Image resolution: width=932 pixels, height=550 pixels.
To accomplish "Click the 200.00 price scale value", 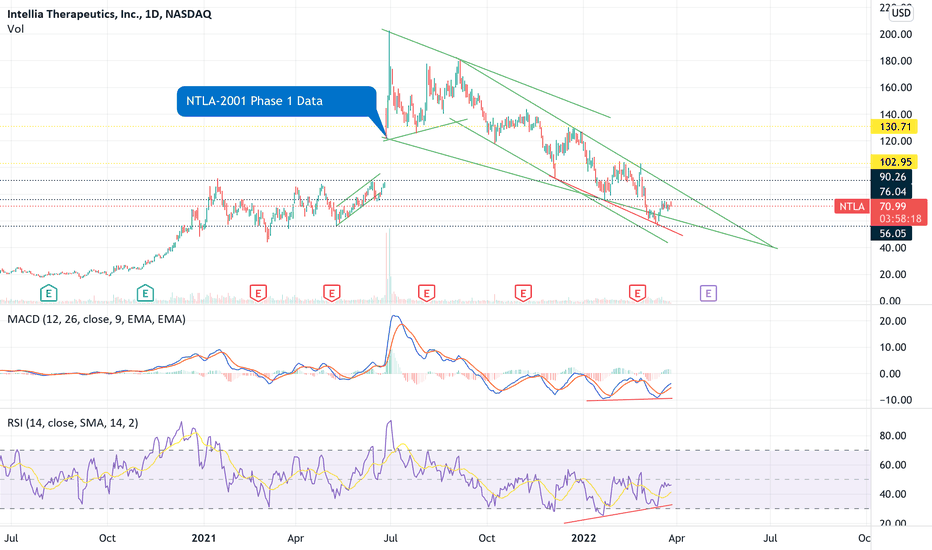I will pyautogui.click(x=896, y=34).
